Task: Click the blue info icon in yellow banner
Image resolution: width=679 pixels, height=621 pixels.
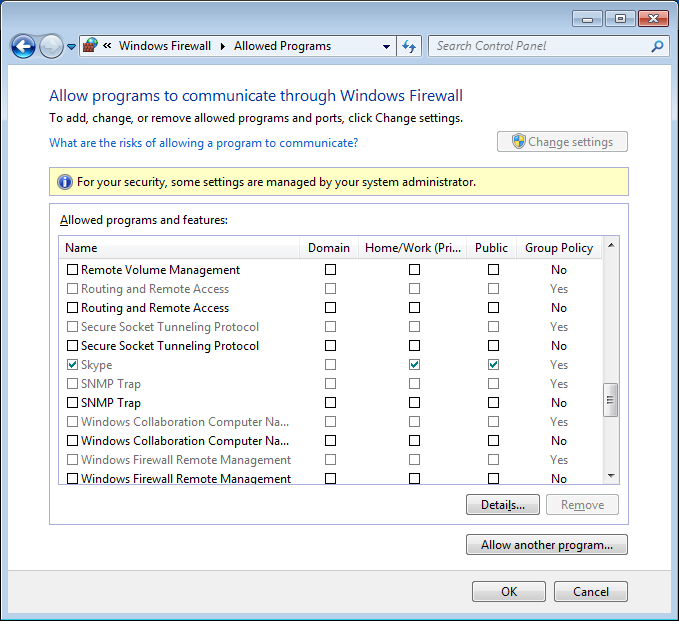Action: click(65, 182)
